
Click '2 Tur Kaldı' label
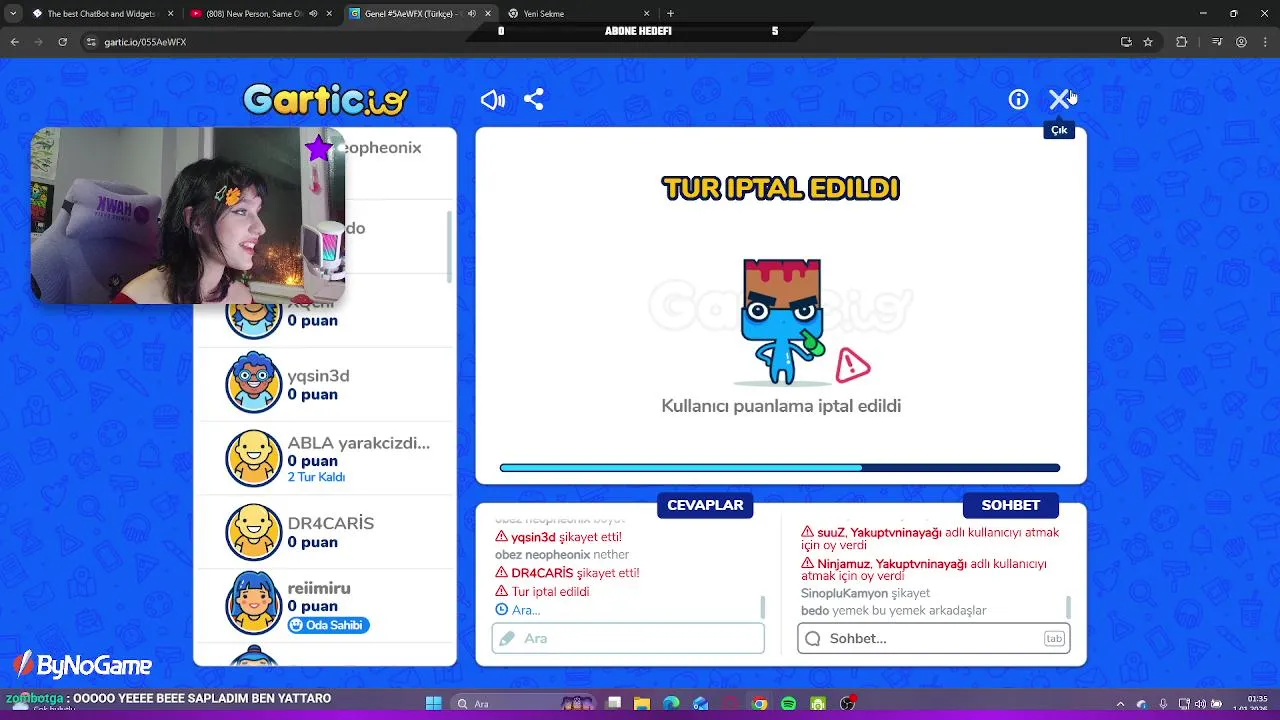click(316, 477)
